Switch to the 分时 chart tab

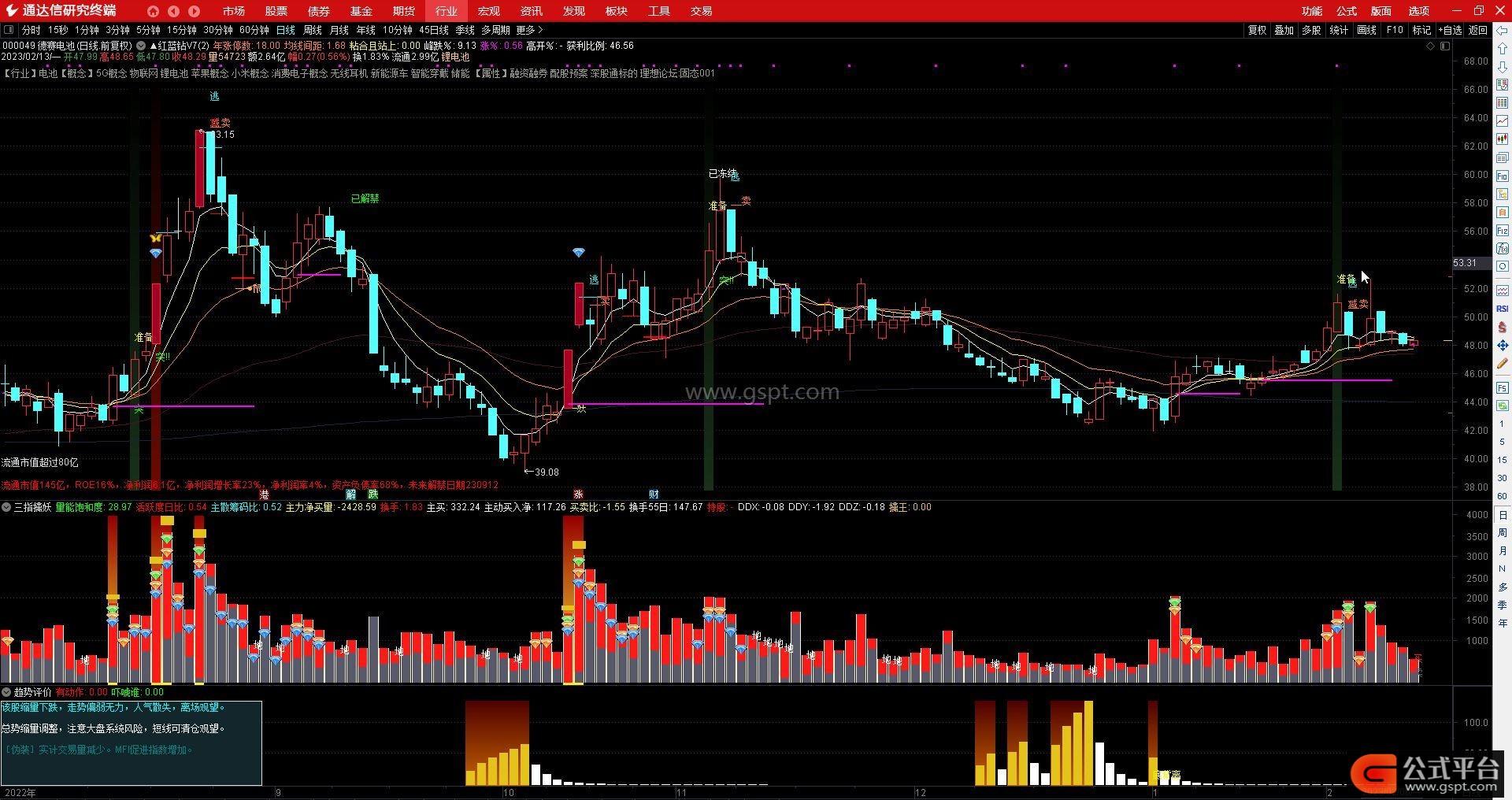[31, 30]
